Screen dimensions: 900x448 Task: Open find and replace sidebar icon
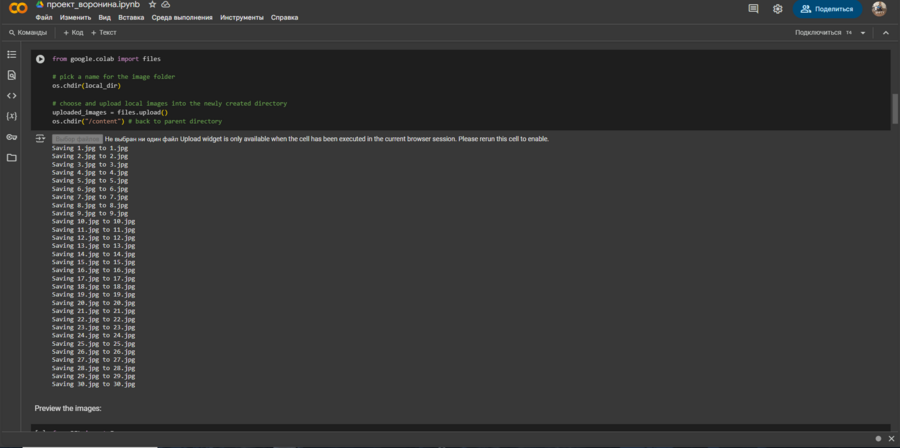click(x=11, y=75)
